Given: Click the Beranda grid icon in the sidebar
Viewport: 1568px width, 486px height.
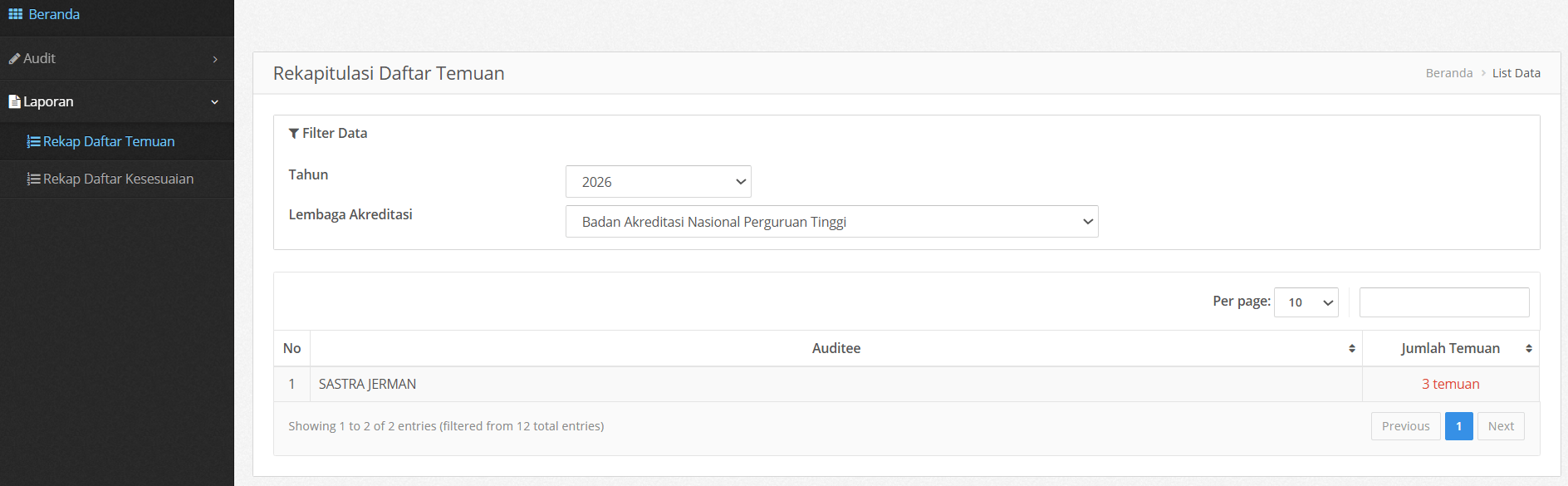Looking at the screenshot, I should pos(15,14).
